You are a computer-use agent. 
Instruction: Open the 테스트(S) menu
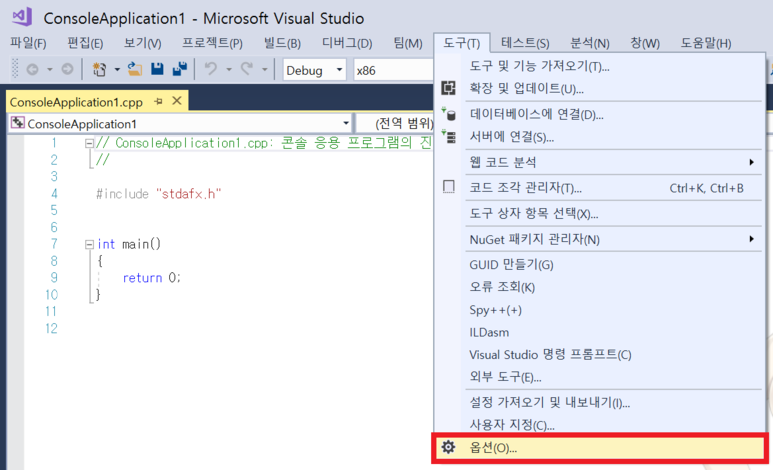tap(525, 43)
